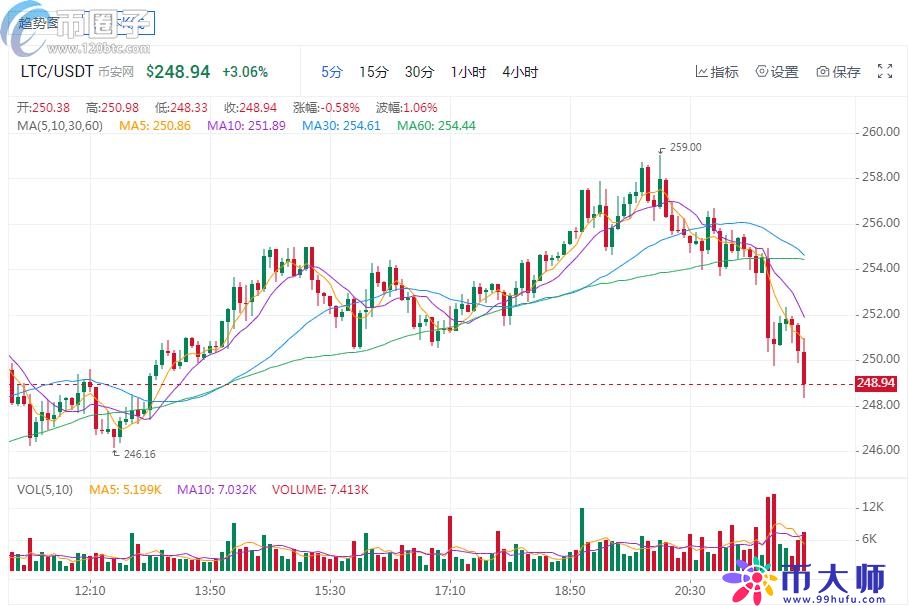The width and height of the screenshot is (909, 606).
Task: Select the 5分 timeframe
Action: pos(331,72)
